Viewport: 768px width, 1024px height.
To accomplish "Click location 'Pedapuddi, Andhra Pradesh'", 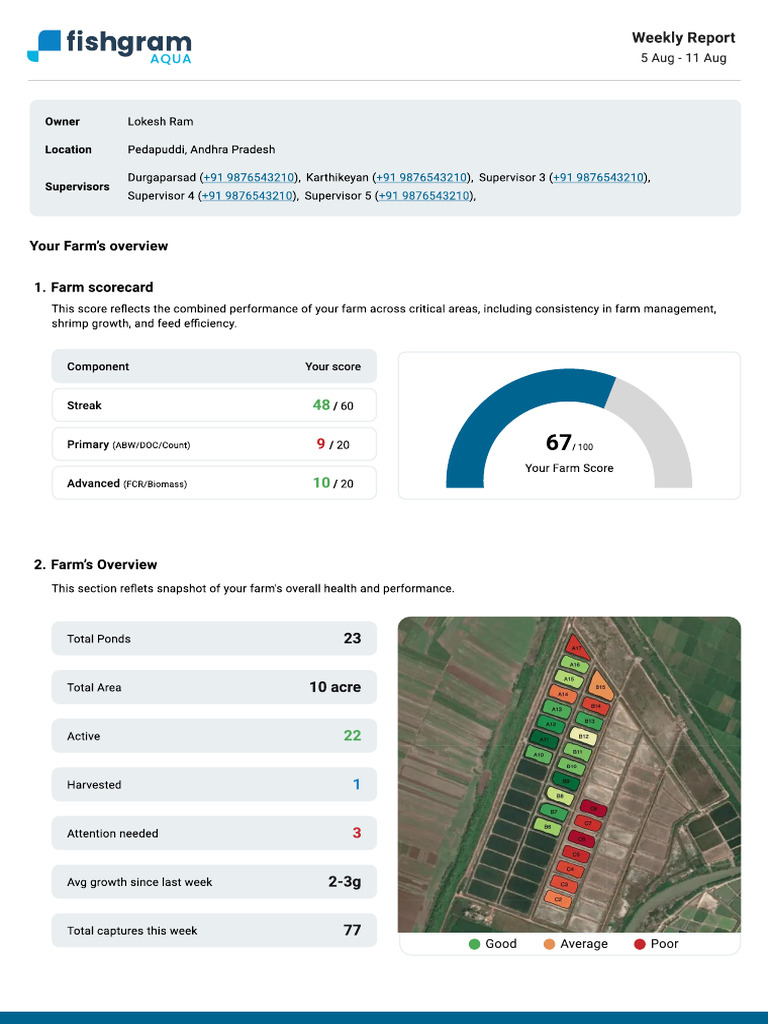I will click(x=201, y=150).
